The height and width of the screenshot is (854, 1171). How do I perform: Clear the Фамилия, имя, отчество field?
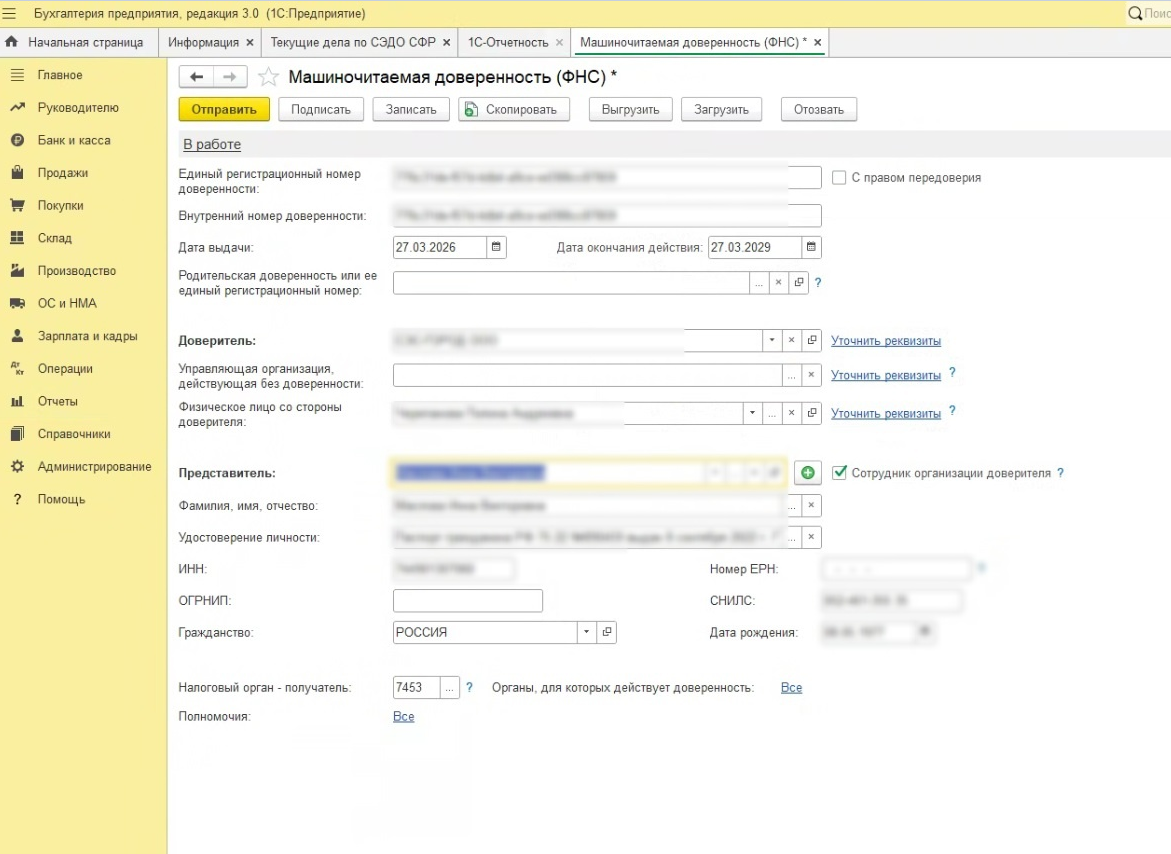(811, 505)
